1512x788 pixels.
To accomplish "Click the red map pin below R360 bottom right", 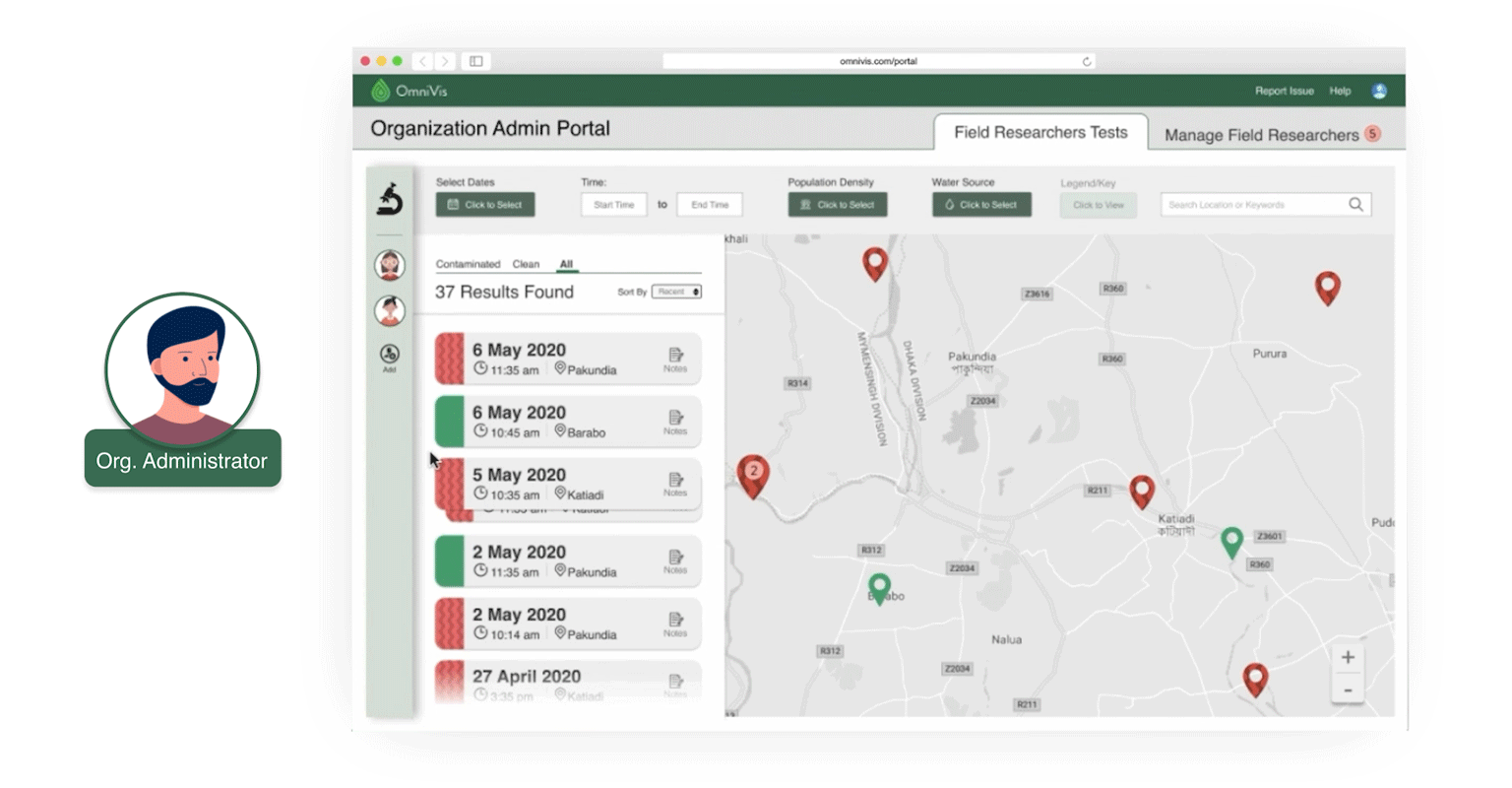I will click(x=1255, y=680).
